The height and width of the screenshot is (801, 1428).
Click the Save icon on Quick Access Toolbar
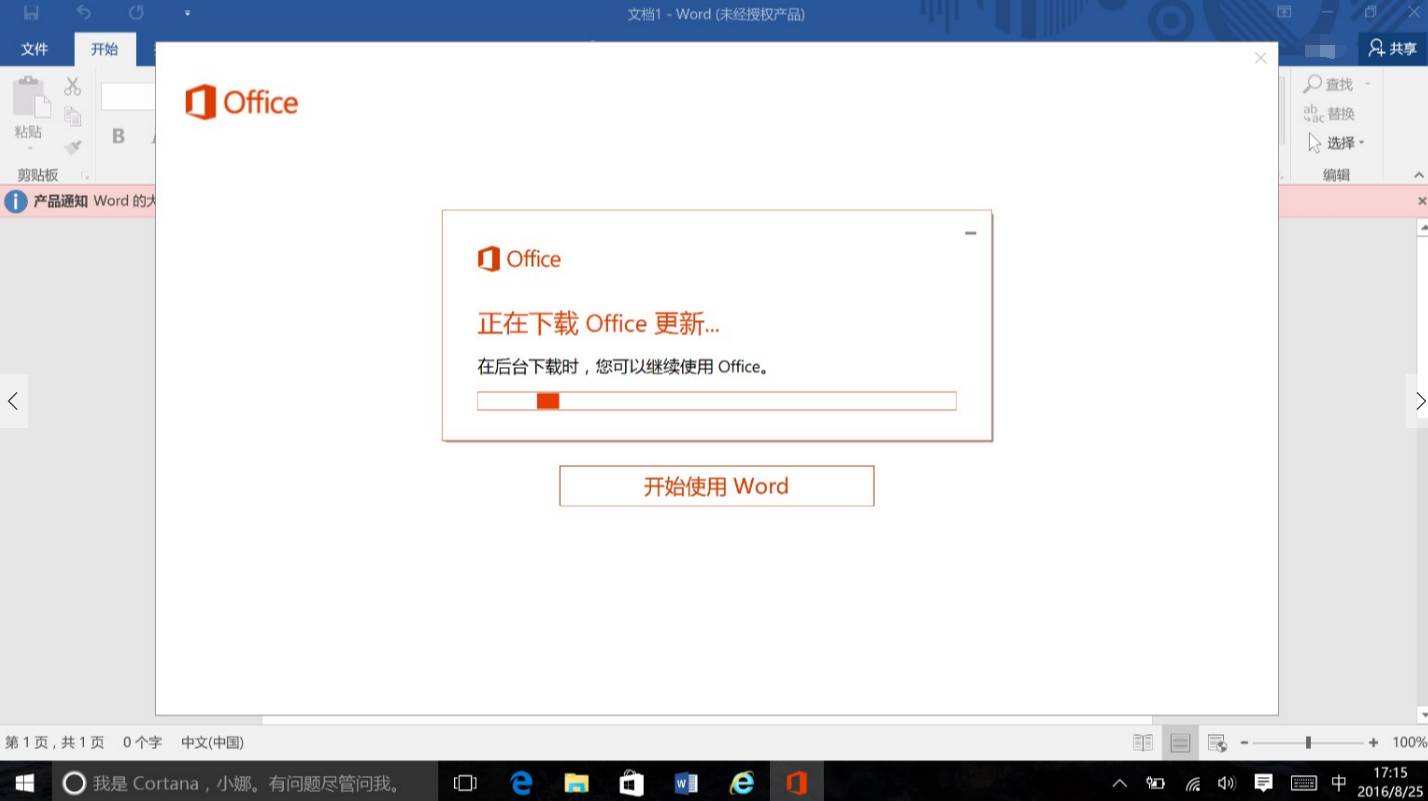pyautogui.click(x=30, y=13)
